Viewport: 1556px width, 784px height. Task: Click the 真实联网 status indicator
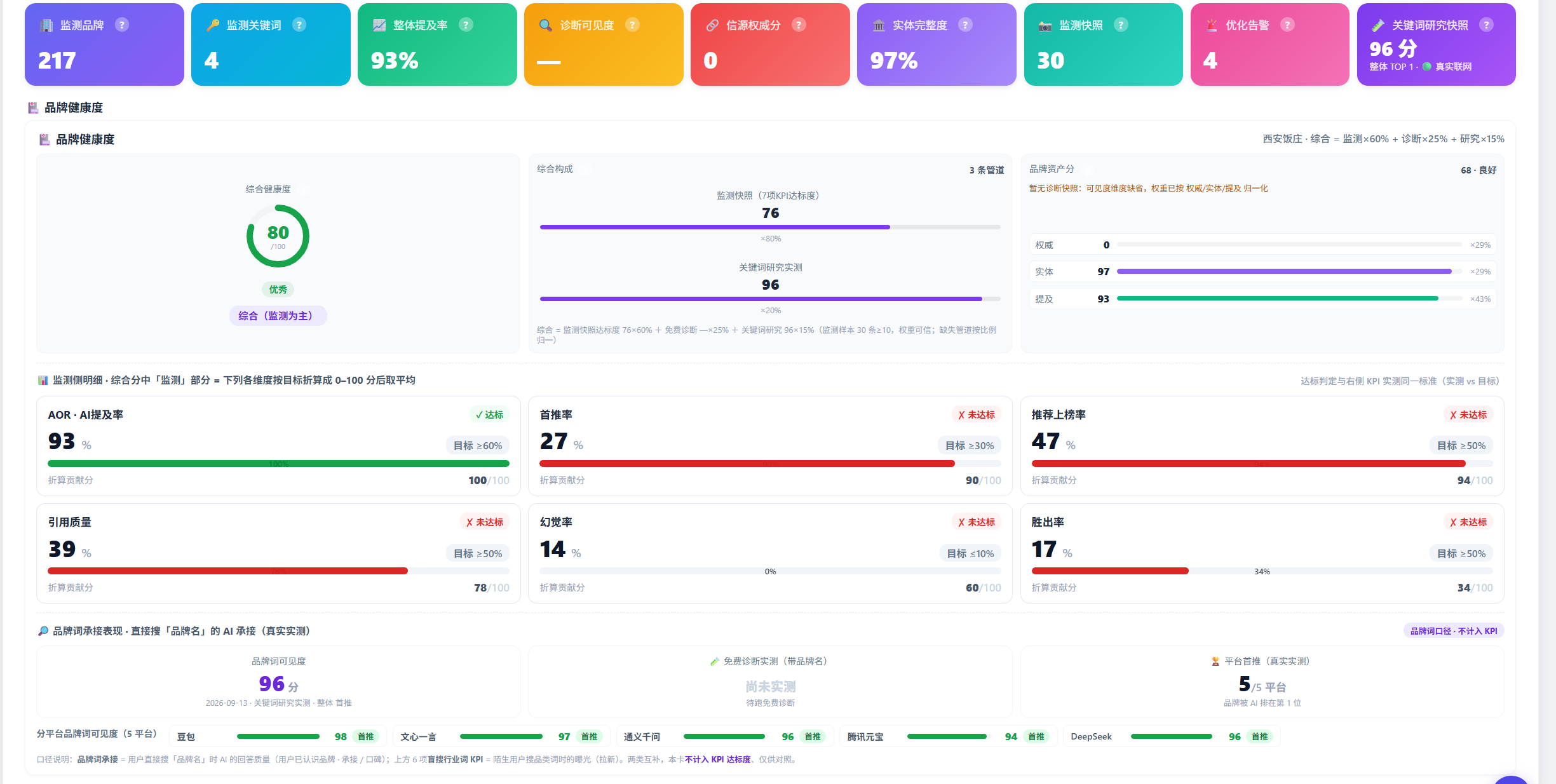click(x=1447, y=67)
